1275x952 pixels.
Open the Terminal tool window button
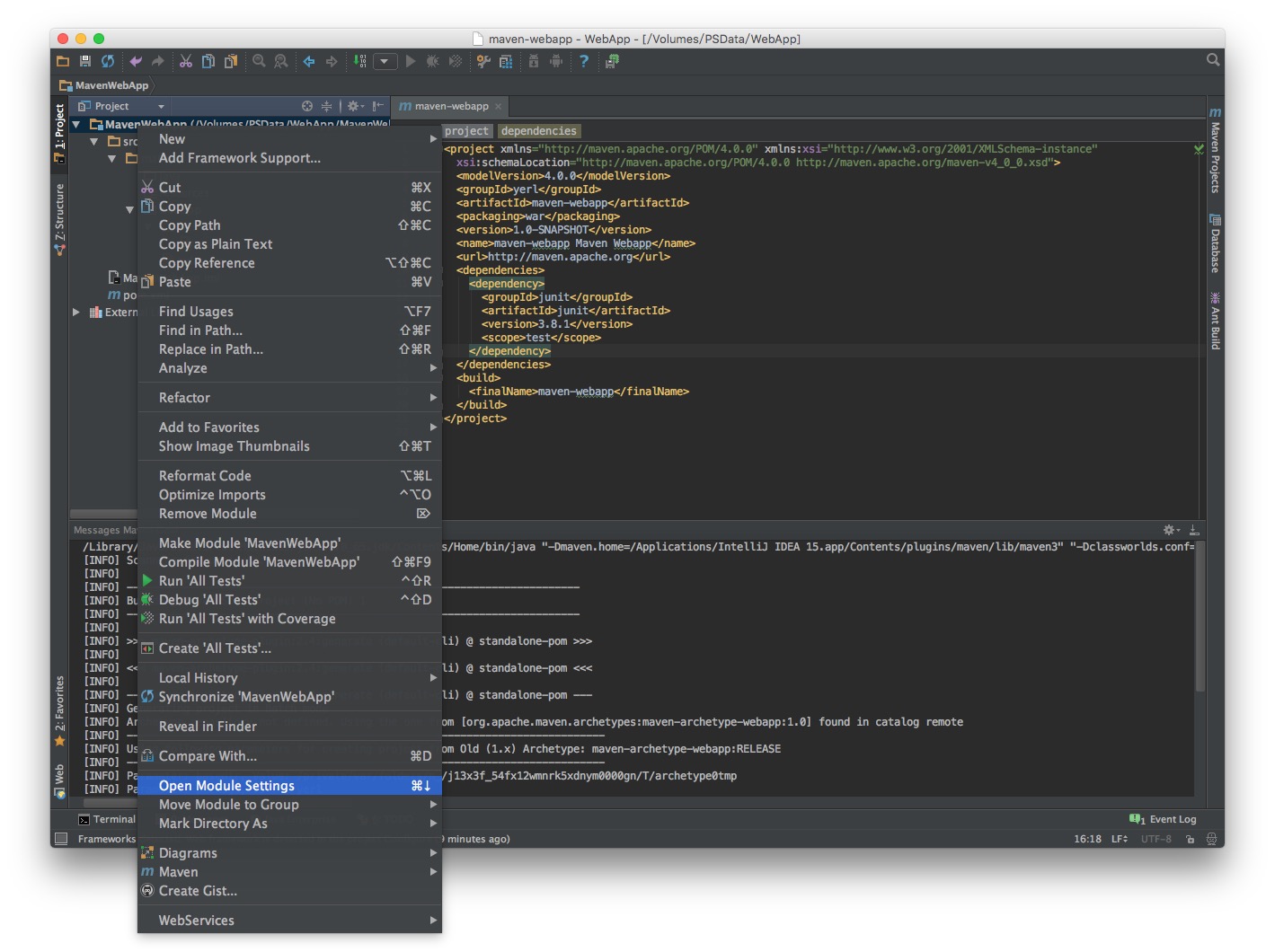tap(107, 819)
